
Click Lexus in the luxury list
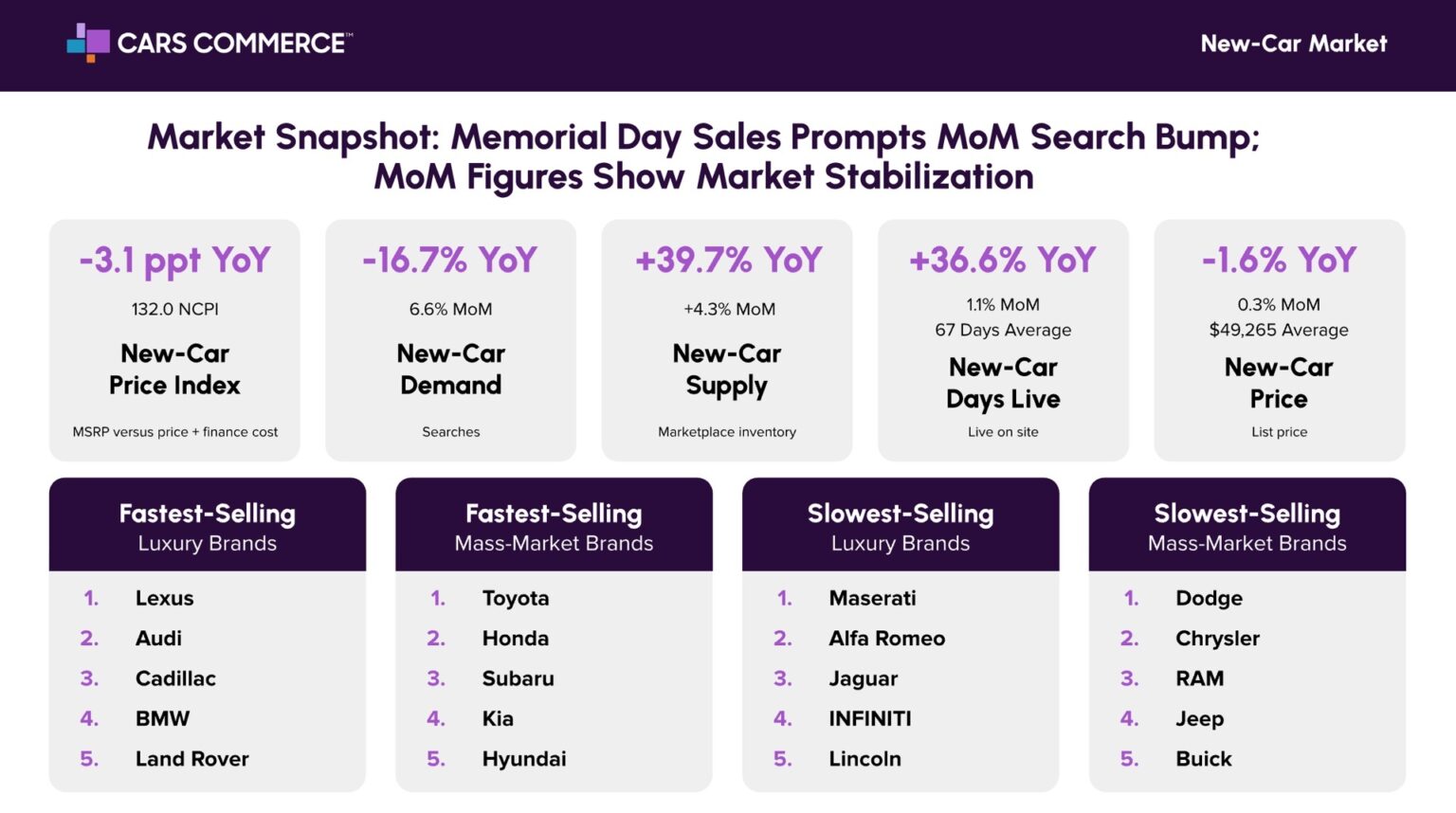pyautogui.click(x=165, y=598)
